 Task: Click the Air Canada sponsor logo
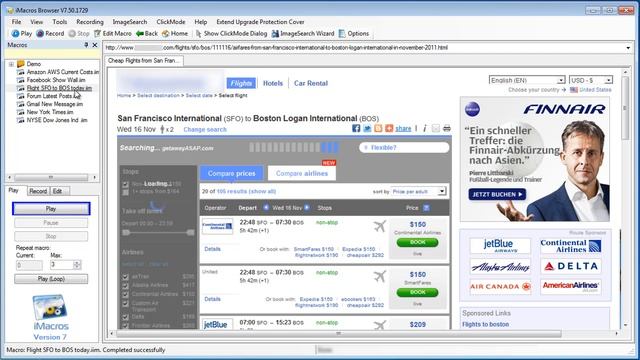pyautogui.click(x=500, y=287)
